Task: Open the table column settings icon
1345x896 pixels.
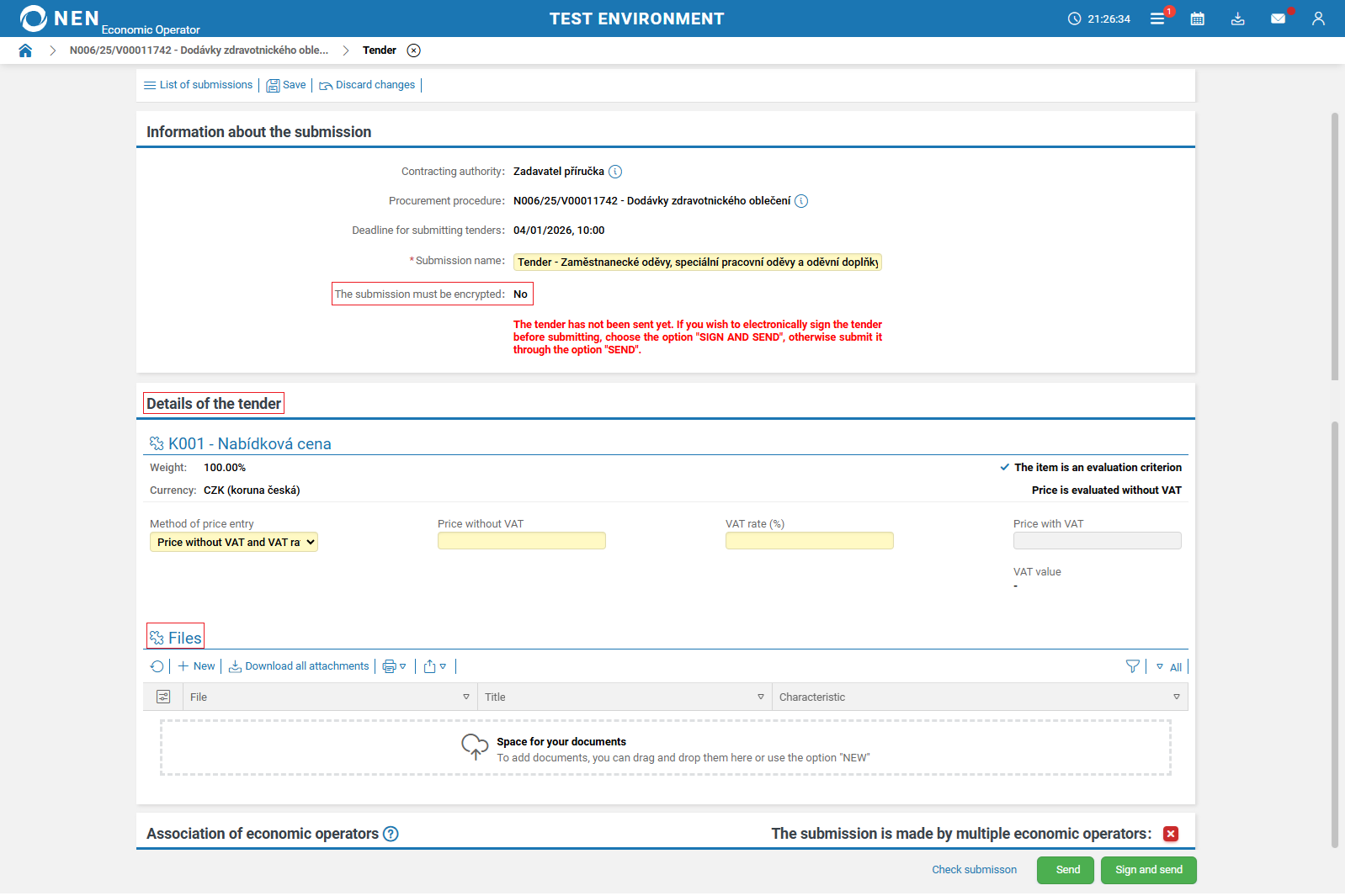Action: (163, 697)
